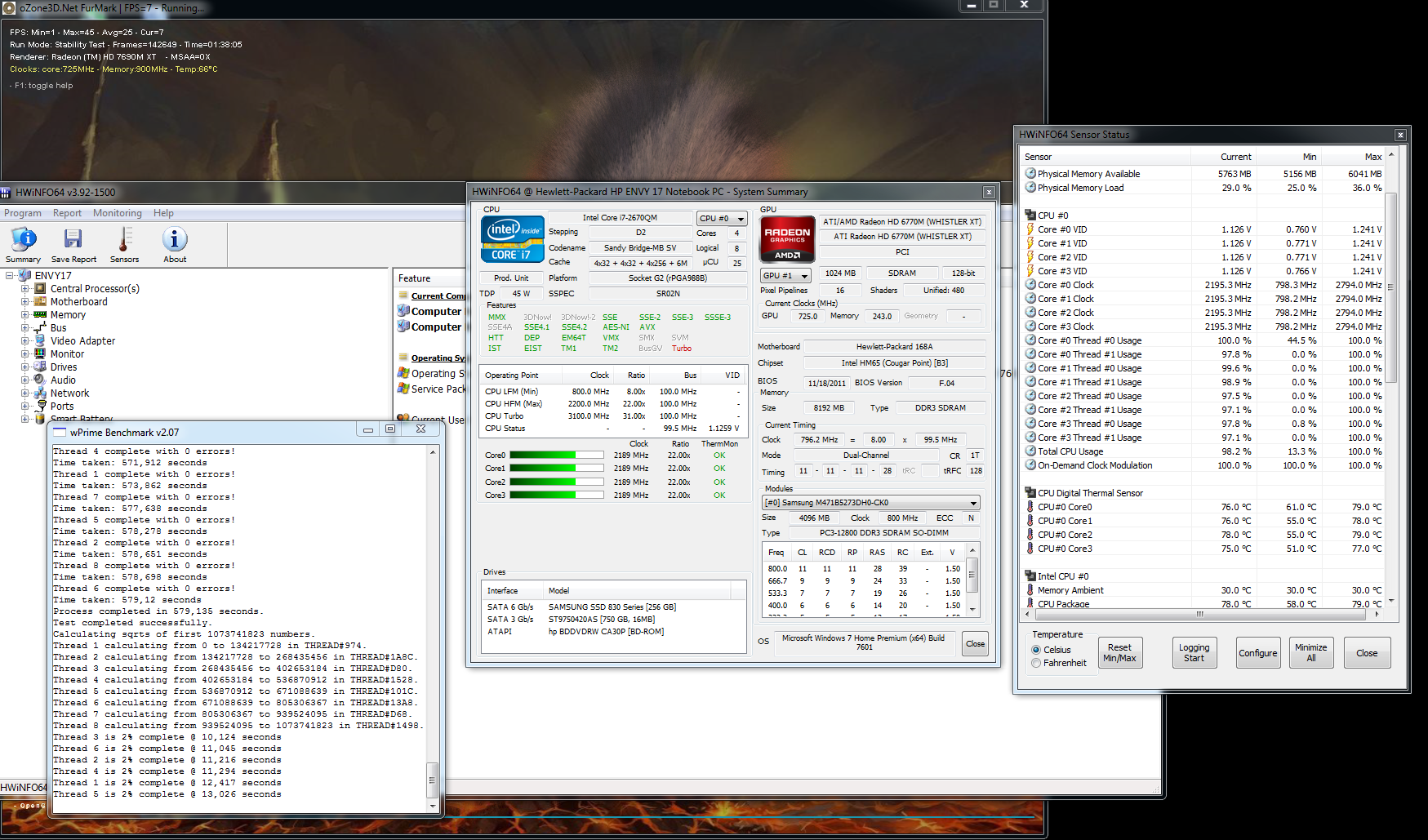Click the Core0 clock usage bar
Image resolution: width=1428 pixels, height=840 pixels.
click(x=556, y=456)
